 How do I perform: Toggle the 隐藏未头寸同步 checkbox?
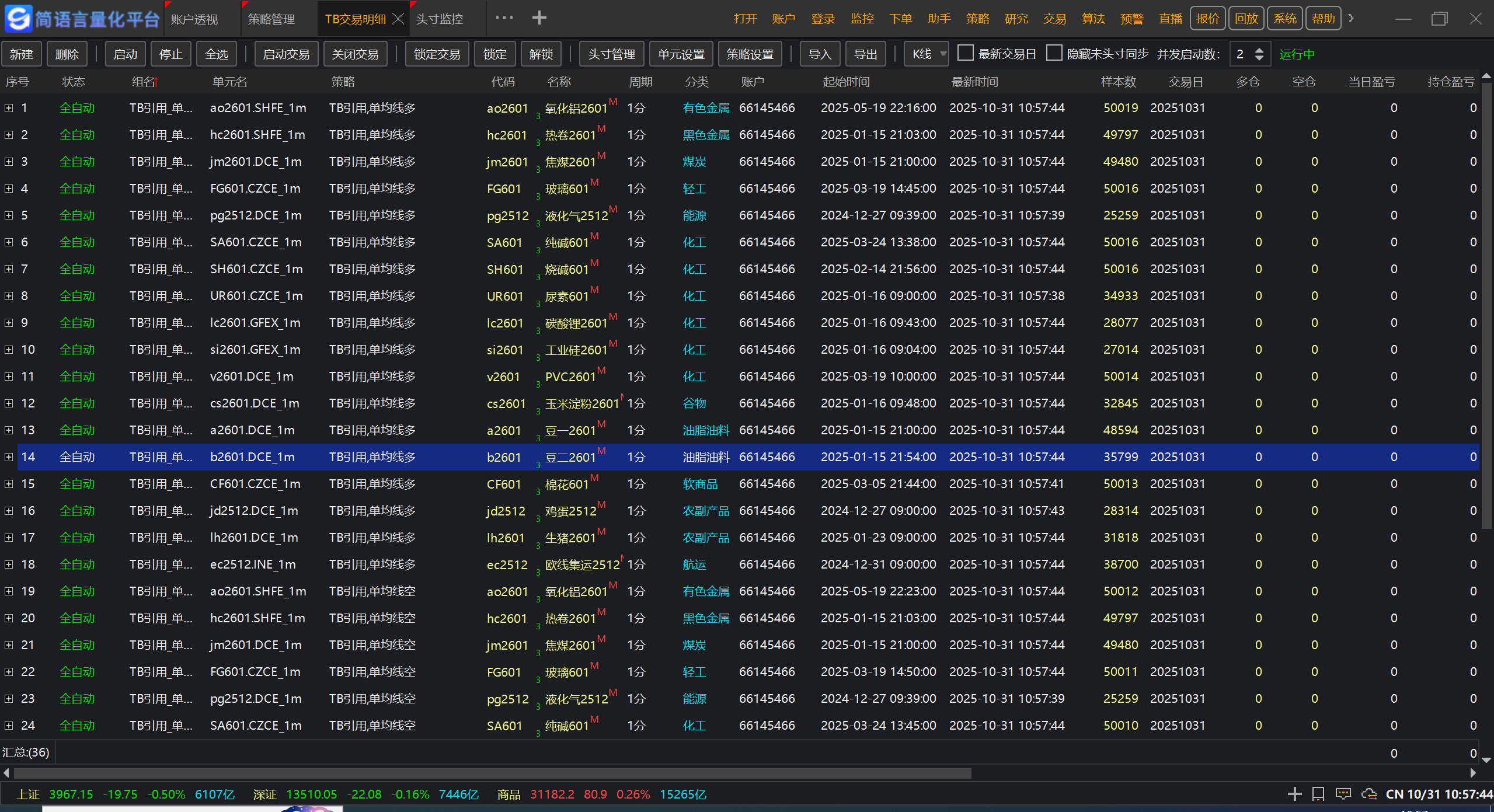(1054, 53)
